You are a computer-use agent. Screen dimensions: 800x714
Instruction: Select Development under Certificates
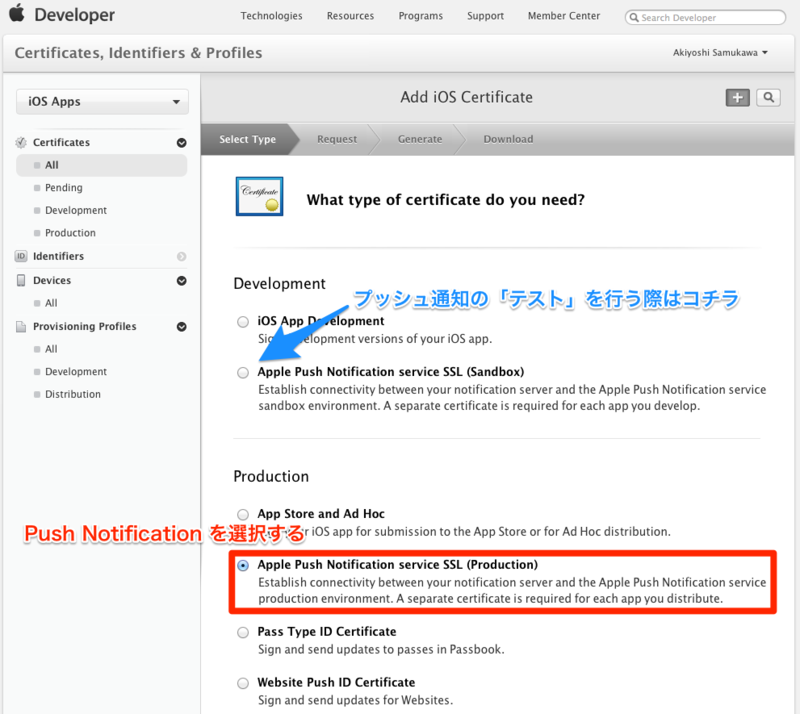pos(76,210)
